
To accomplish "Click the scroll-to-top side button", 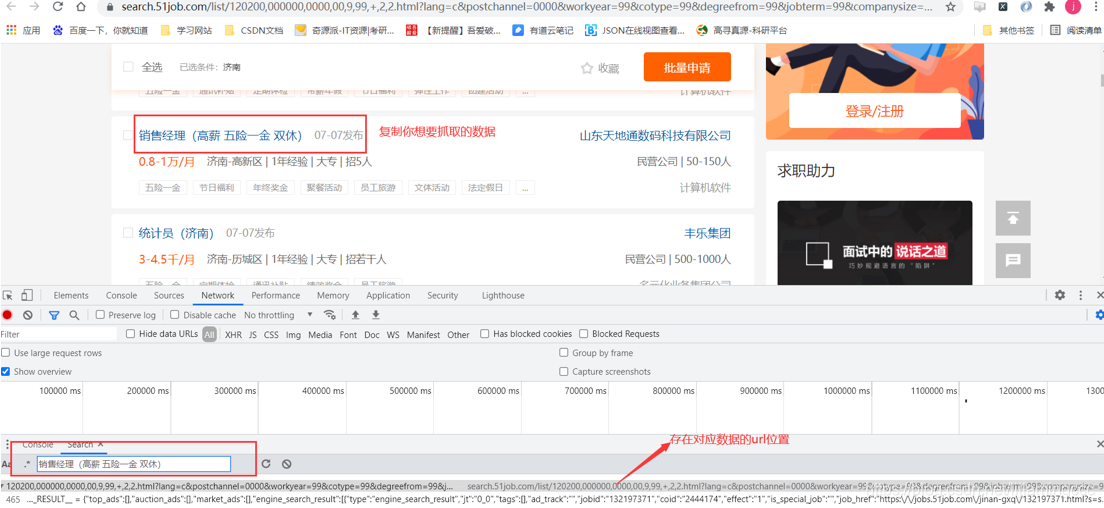I will [x=1012, y=218].
